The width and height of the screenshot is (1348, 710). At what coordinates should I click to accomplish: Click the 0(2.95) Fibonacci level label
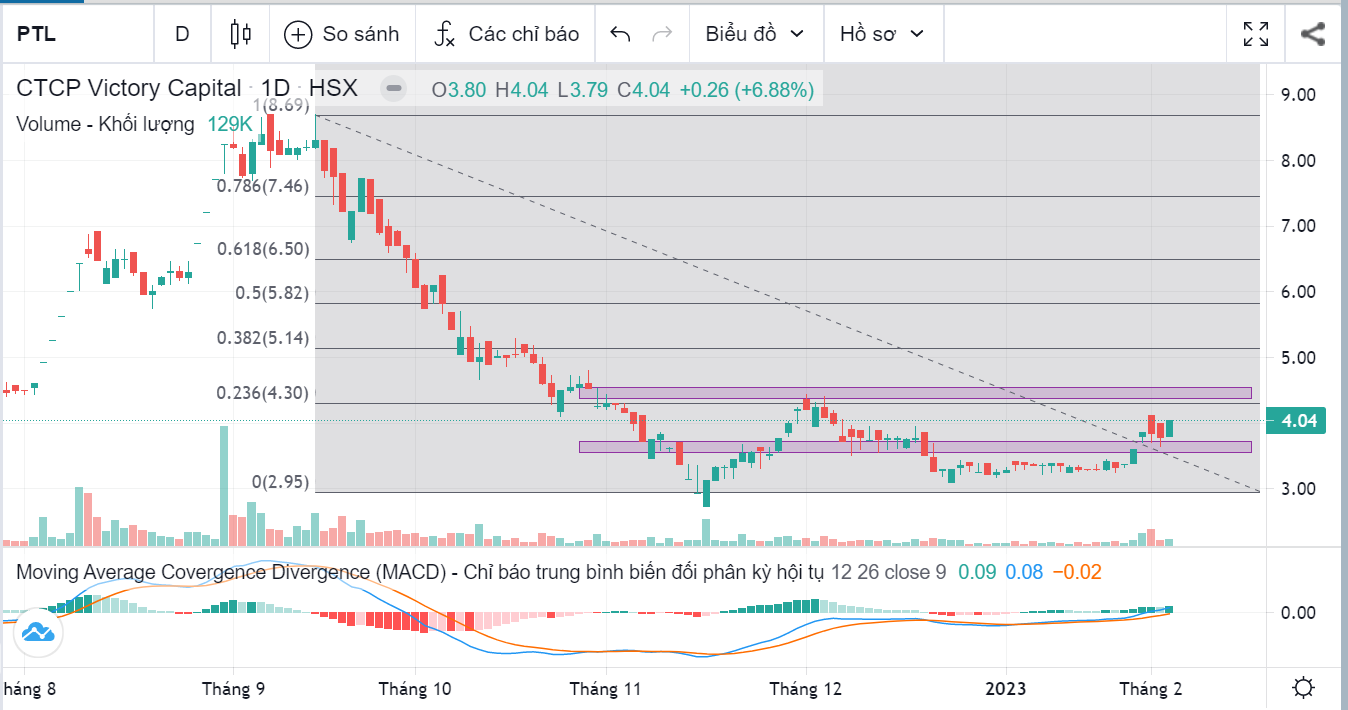coord(280,482)
